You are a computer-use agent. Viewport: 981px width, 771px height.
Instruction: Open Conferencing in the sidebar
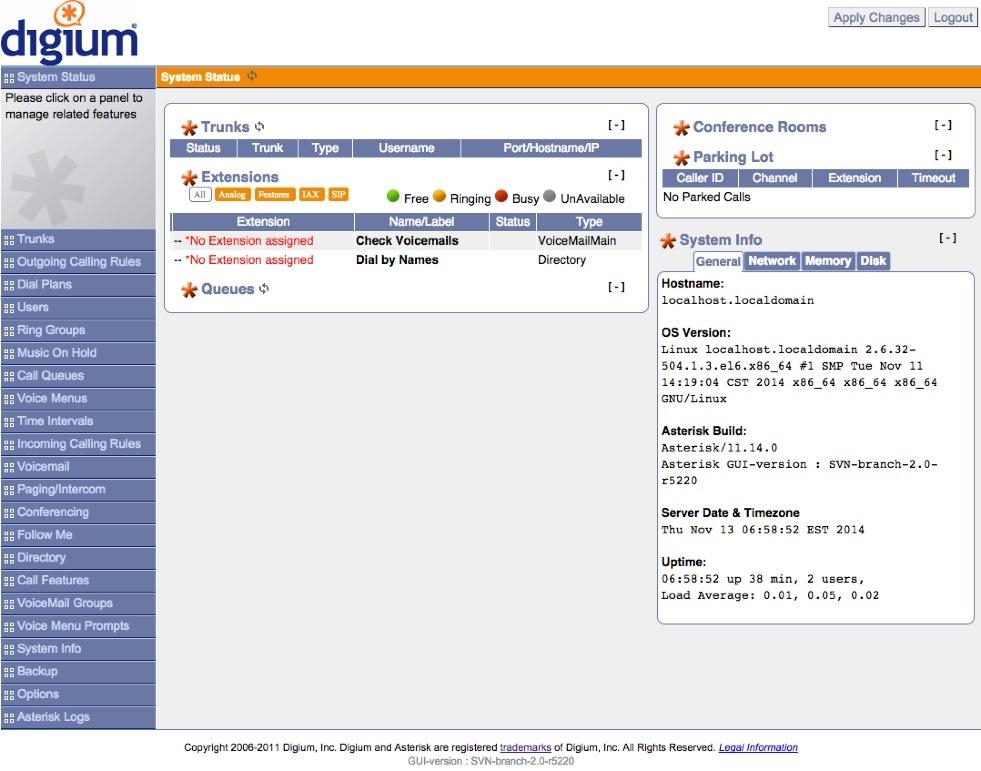click(78, 513)
